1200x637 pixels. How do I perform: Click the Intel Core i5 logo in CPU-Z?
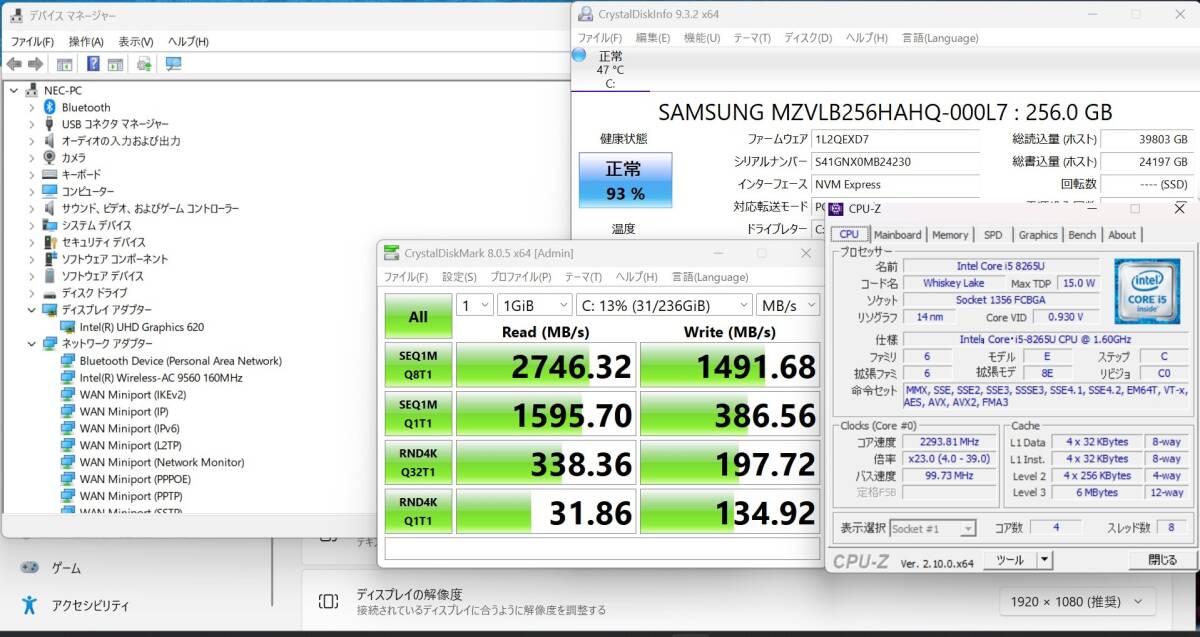(x=1147, y=289)
